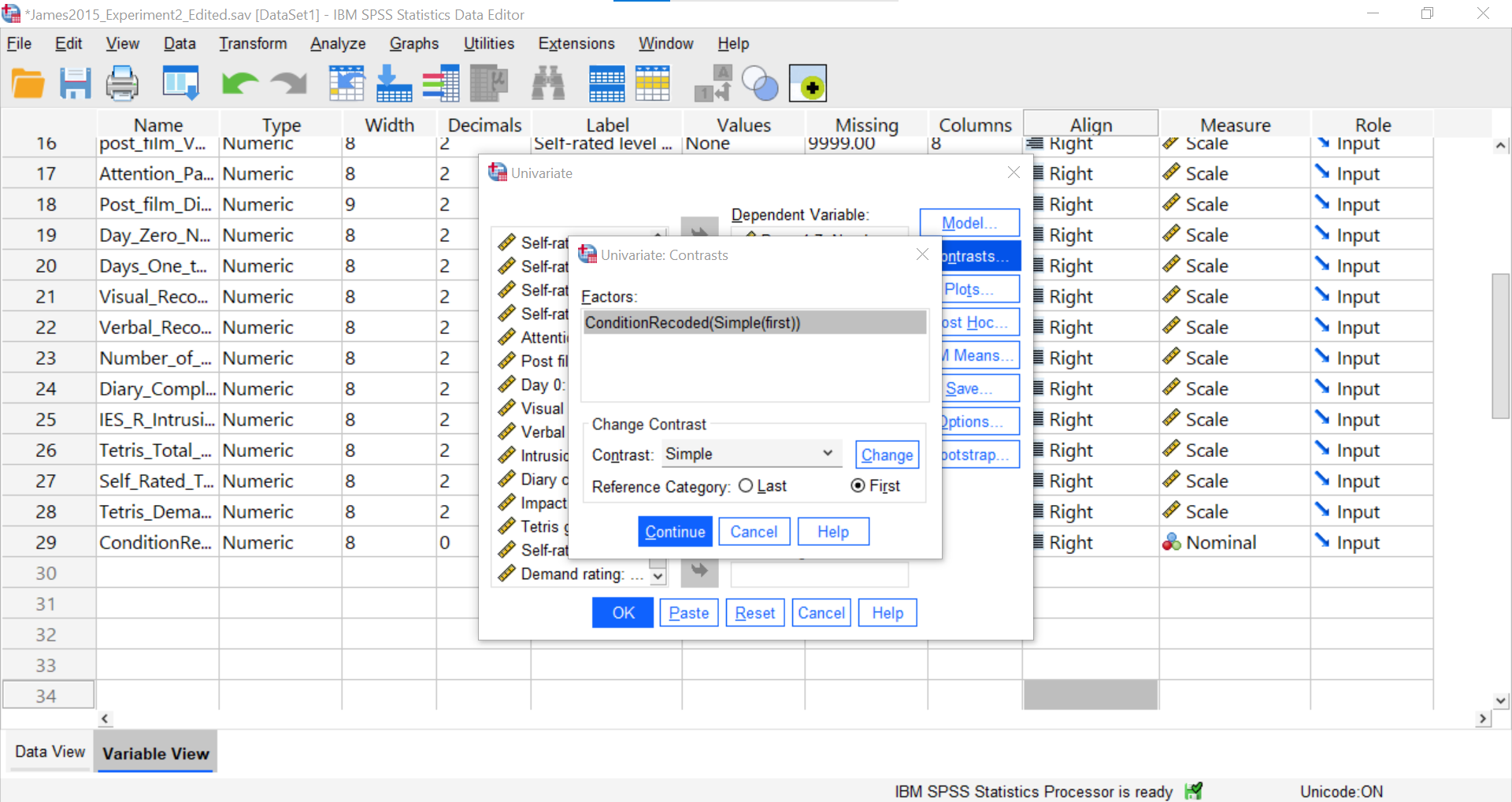Screen dimensions: 1512x802
Task: Open the Variables info icon
Action: [441, 84]
